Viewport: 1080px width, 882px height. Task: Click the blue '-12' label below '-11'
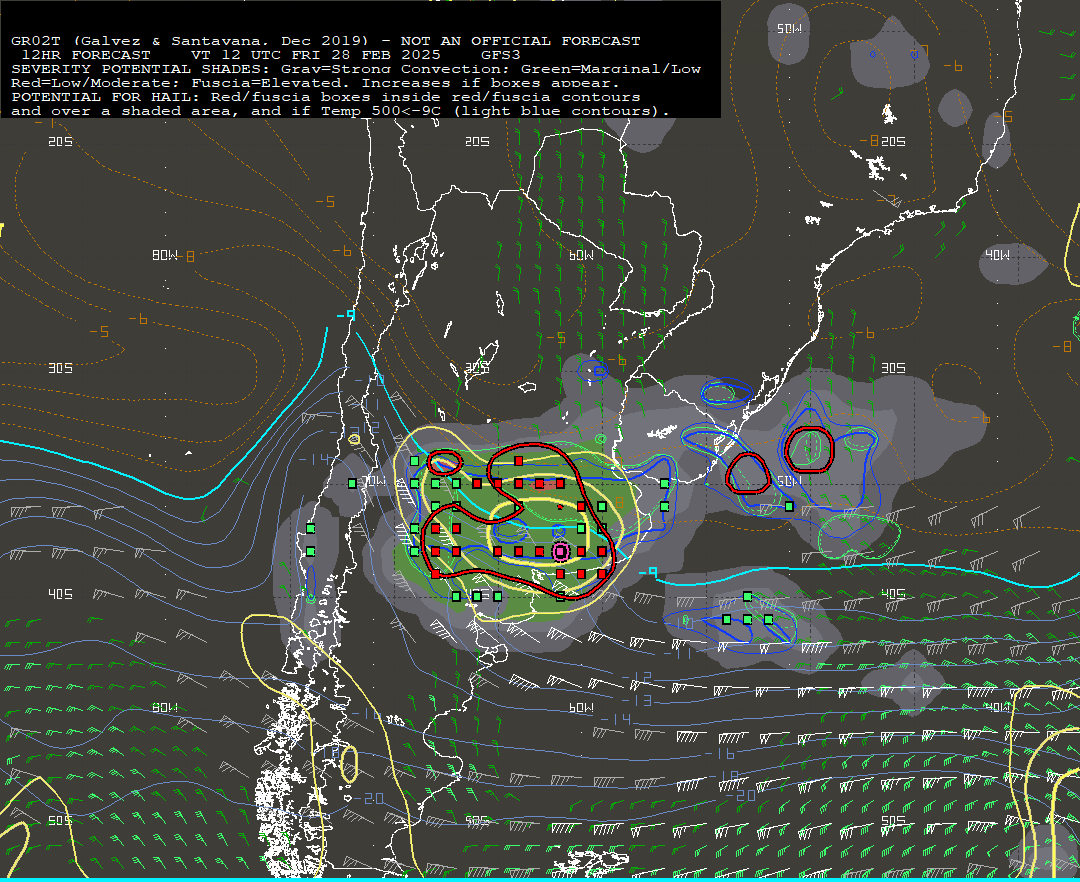coord(636,678)
